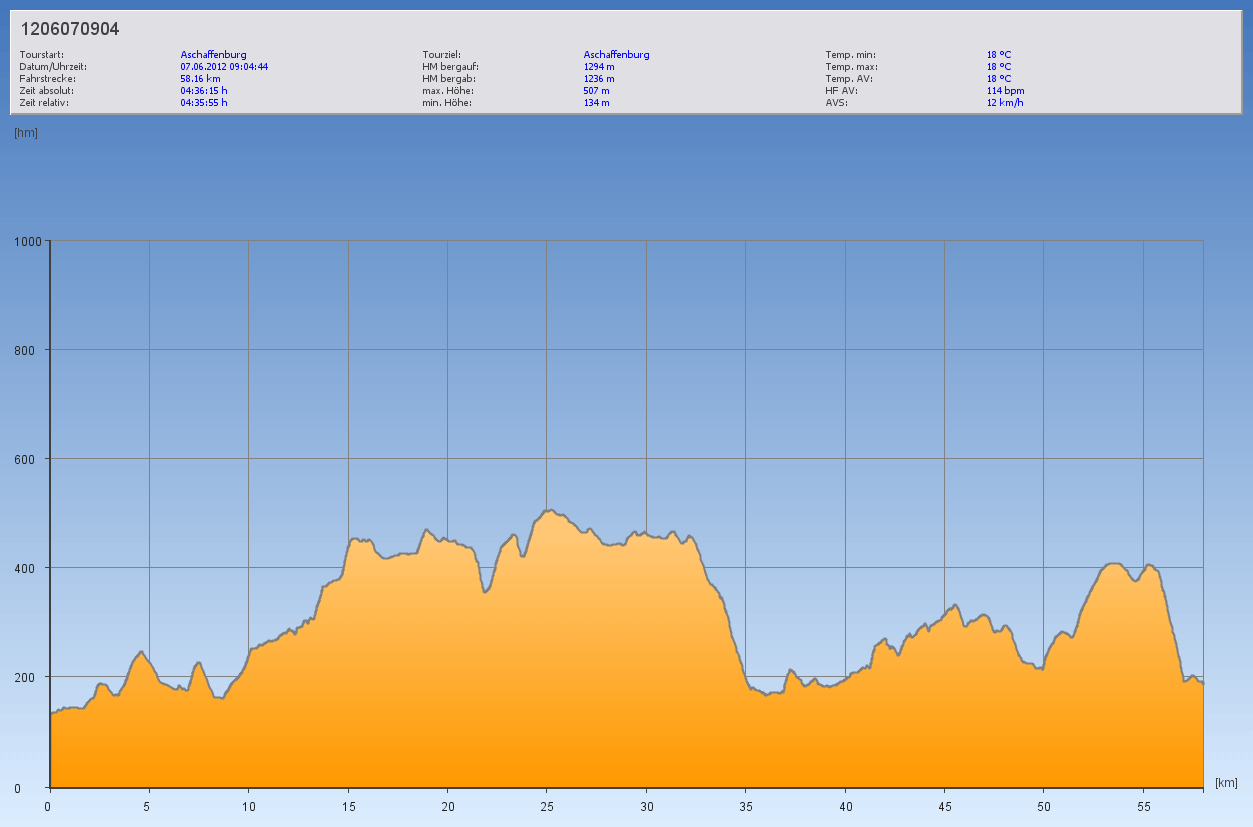Click the 1000 label on the height axis
The width and height of the screenshot is (1253, 827).
(28, 241)
